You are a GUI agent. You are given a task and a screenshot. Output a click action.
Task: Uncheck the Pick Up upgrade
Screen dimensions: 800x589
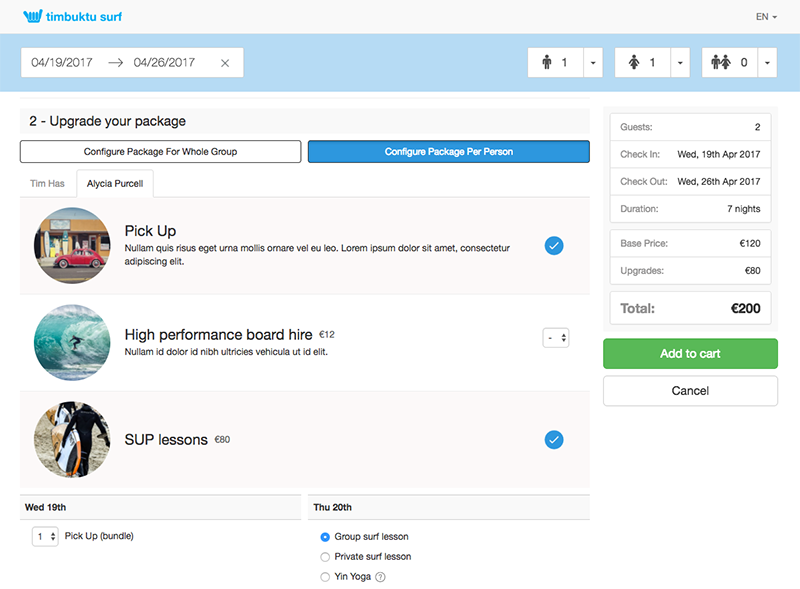tap(554, 245)
